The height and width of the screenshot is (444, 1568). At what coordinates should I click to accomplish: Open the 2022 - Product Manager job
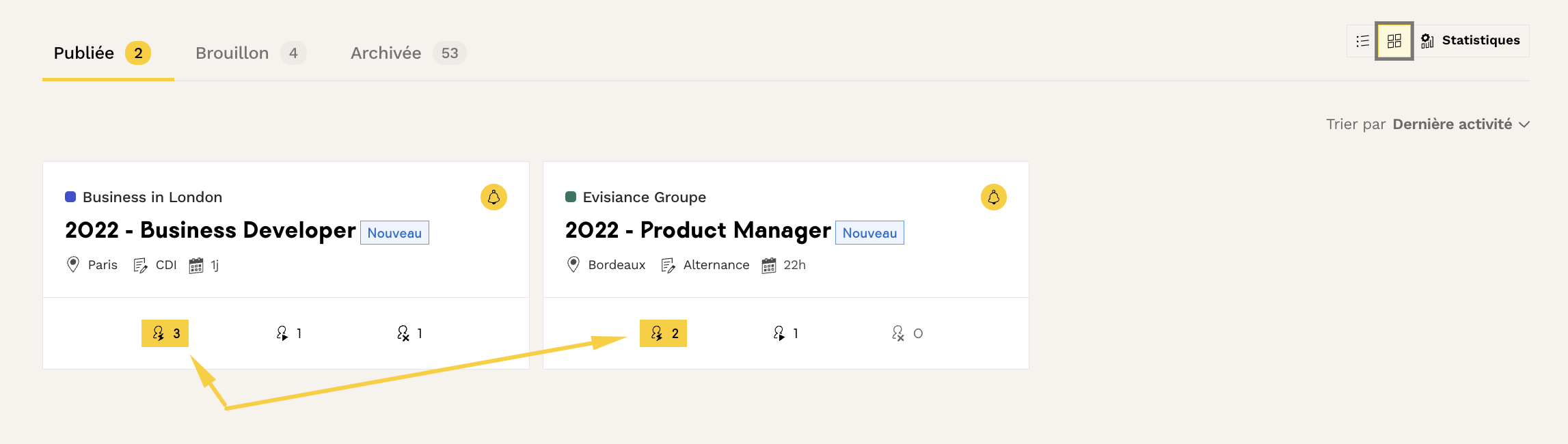(697, 231)
